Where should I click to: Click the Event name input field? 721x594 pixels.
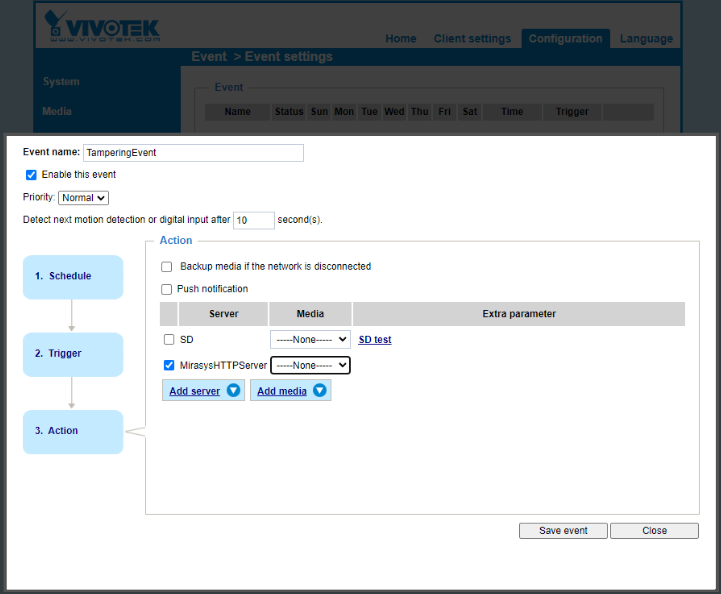(x=193, y=153)
